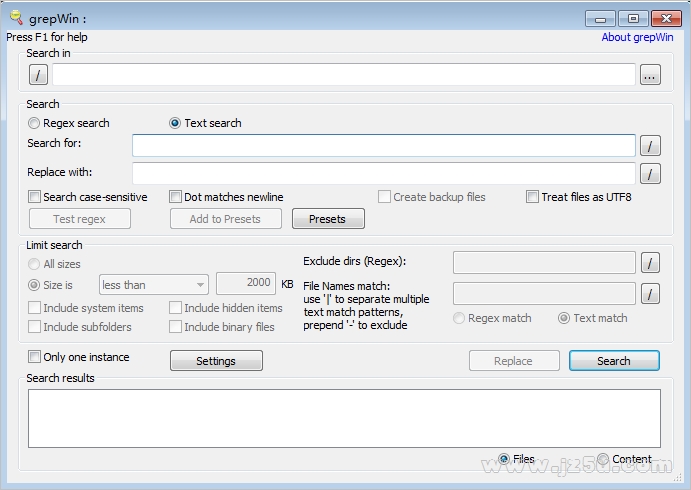
Task: Open the less than size dropdown
Action: [154, 285]
